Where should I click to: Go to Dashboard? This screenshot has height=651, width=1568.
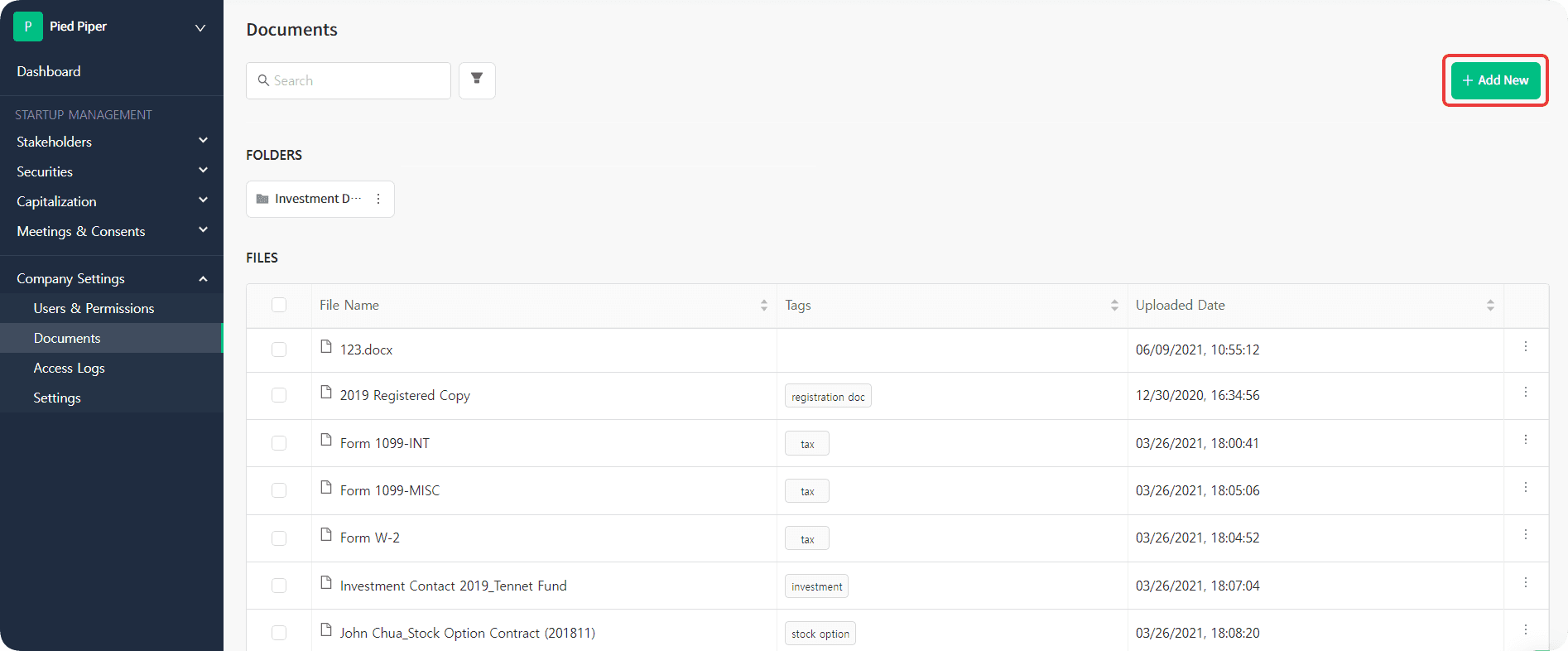click(49, 71)
